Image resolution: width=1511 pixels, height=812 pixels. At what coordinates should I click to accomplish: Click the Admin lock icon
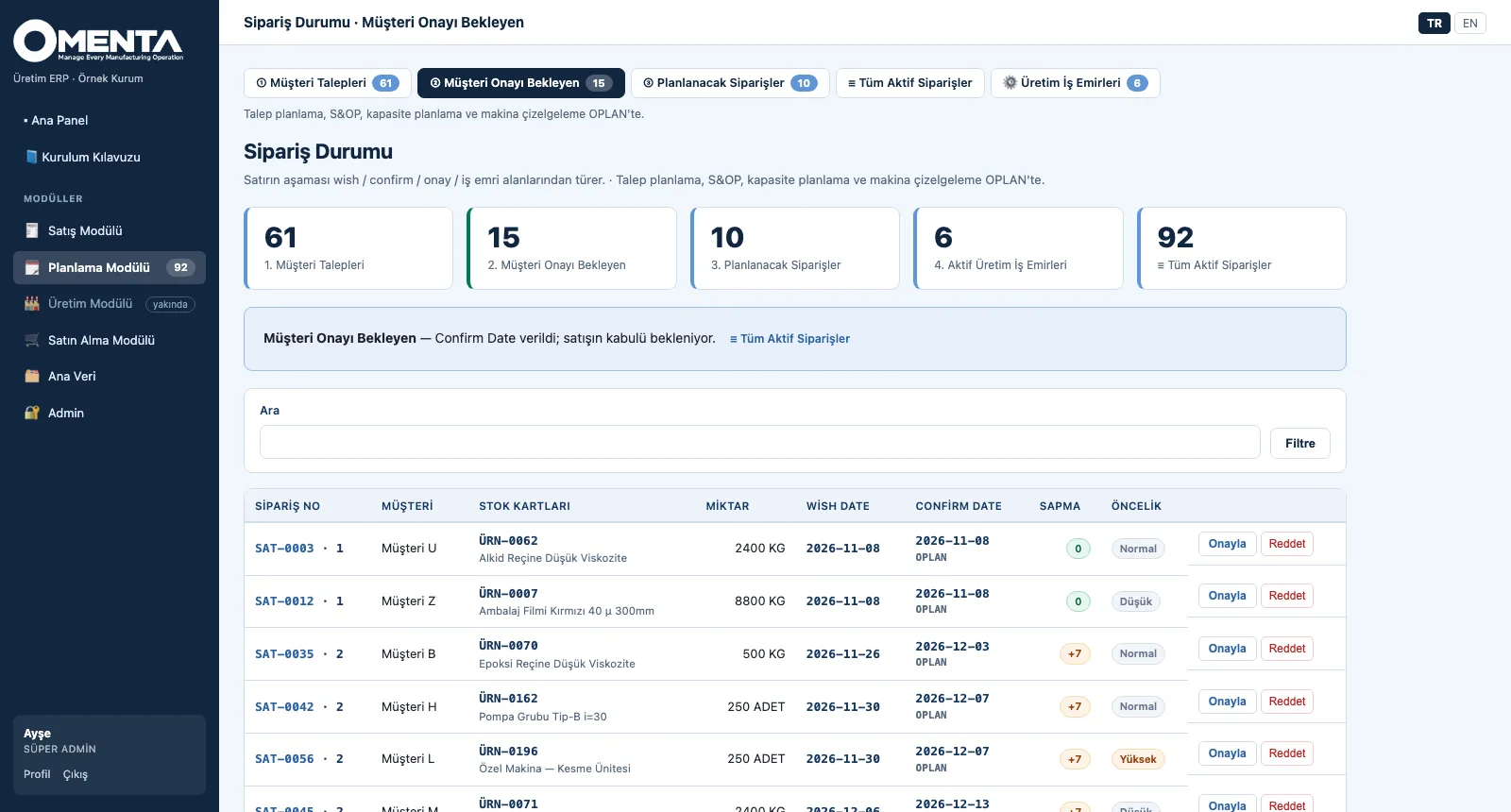pos(32,413)
